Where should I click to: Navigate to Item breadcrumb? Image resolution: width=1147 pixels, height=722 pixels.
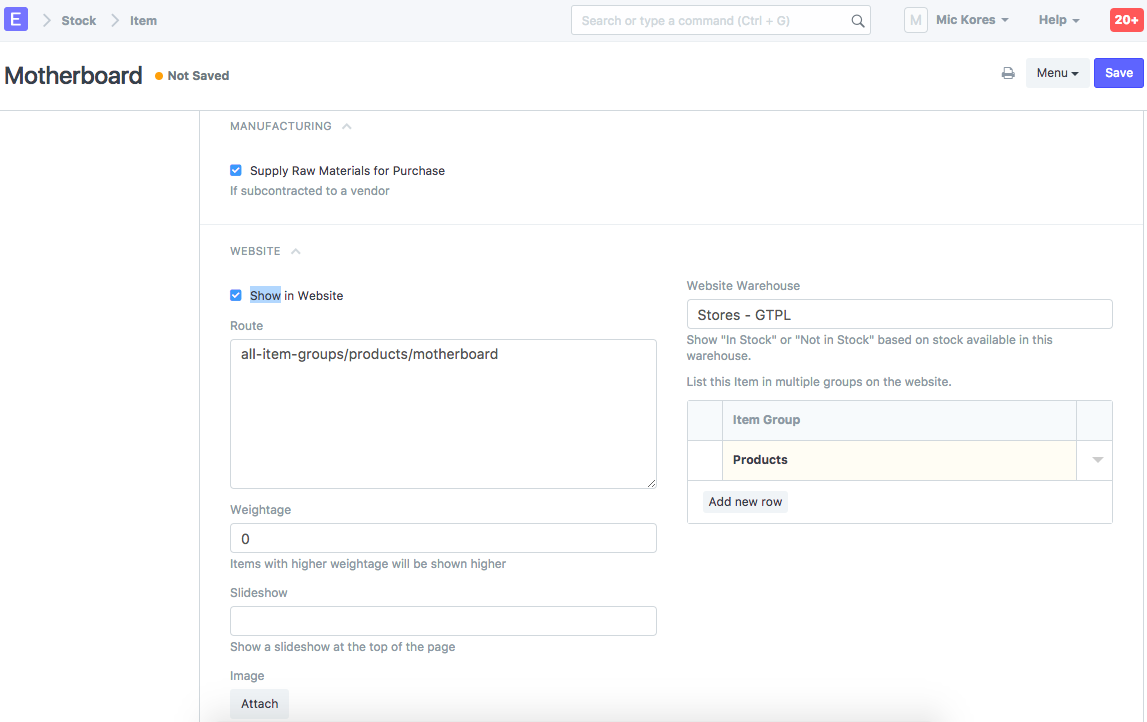pos(143,20)
